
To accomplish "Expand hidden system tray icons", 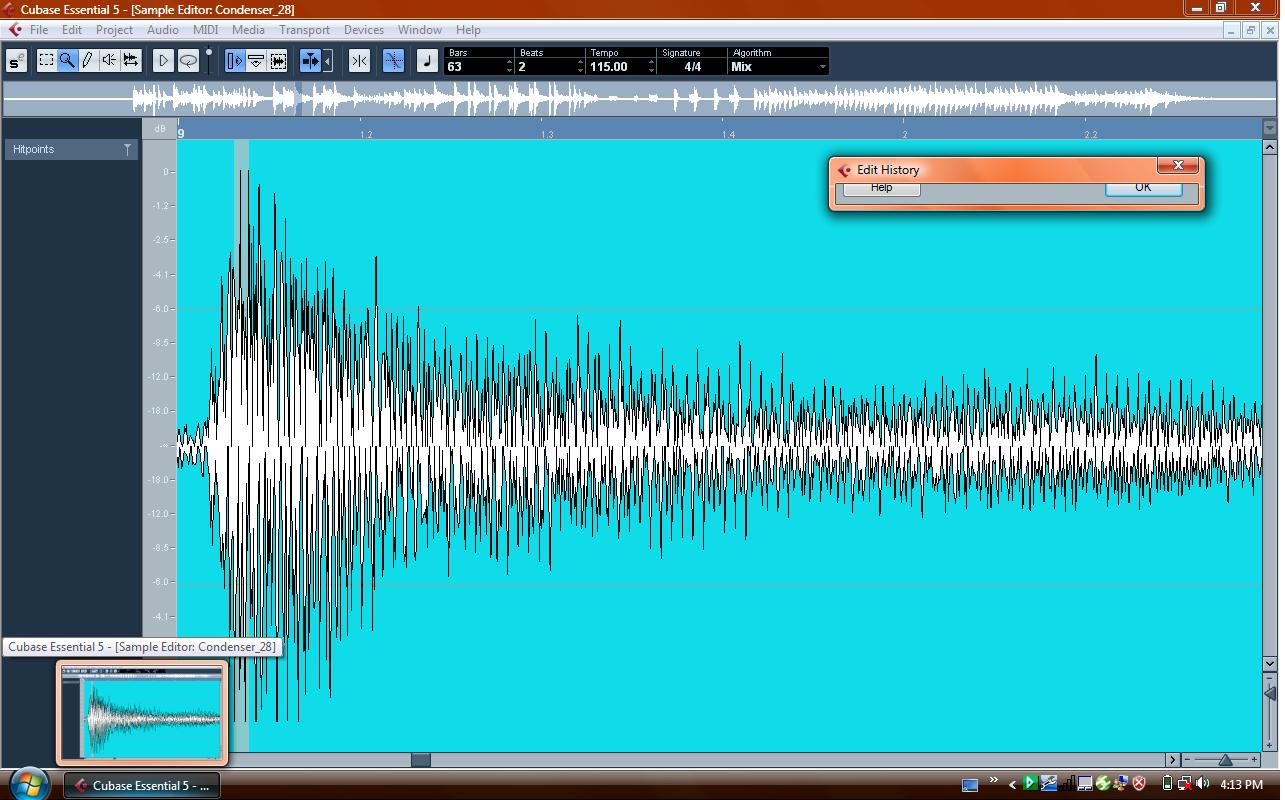I will (1012, 785).
